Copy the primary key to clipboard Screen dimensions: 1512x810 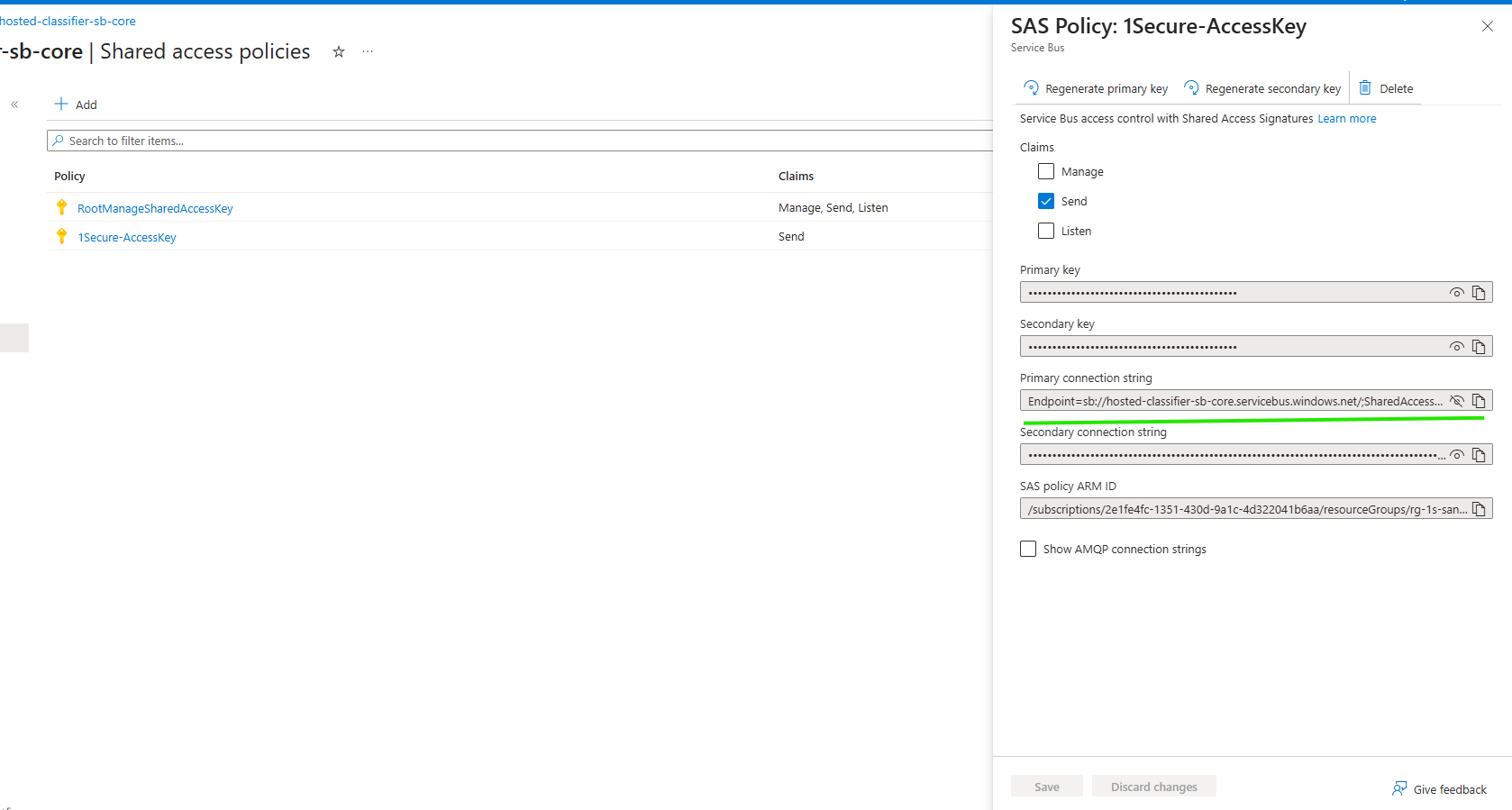pos(1479,293)
